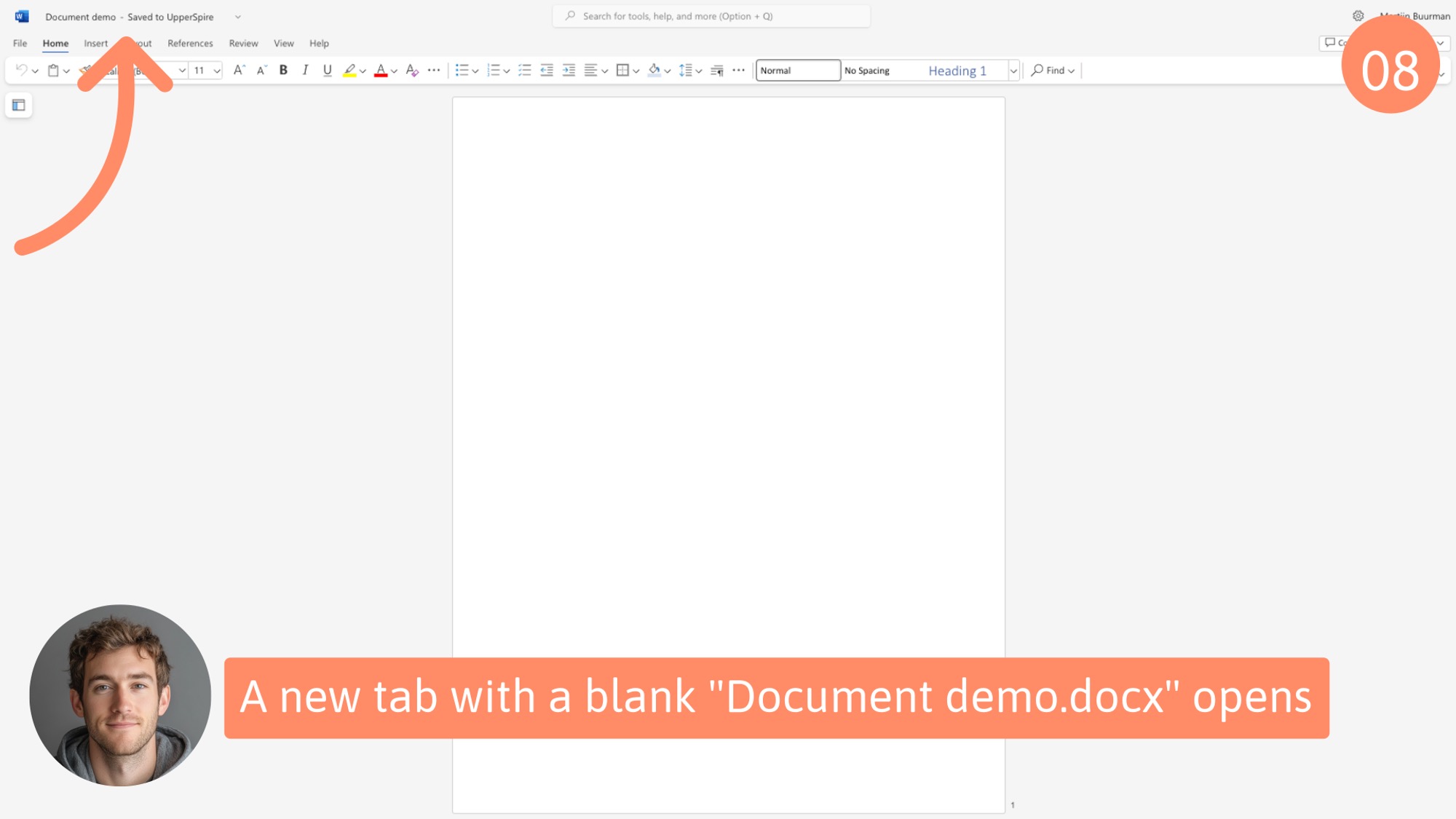Click the Clipboard paste icon
1456x819 pixels.
click(x=53, y=70)
